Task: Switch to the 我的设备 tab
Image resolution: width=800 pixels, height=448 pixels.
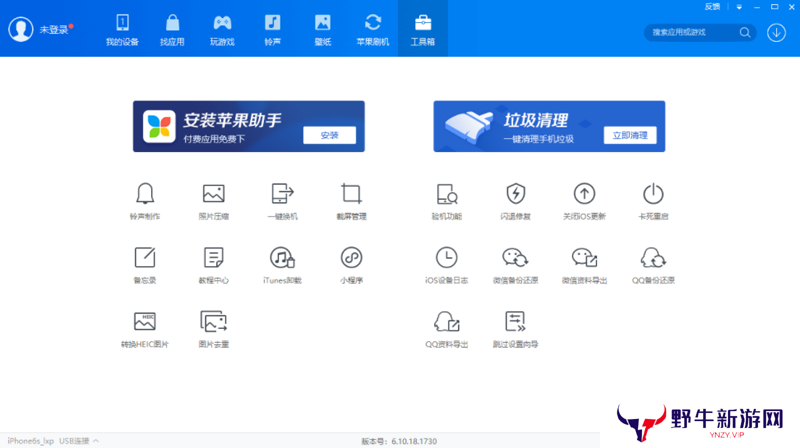Action: point(122,30)
